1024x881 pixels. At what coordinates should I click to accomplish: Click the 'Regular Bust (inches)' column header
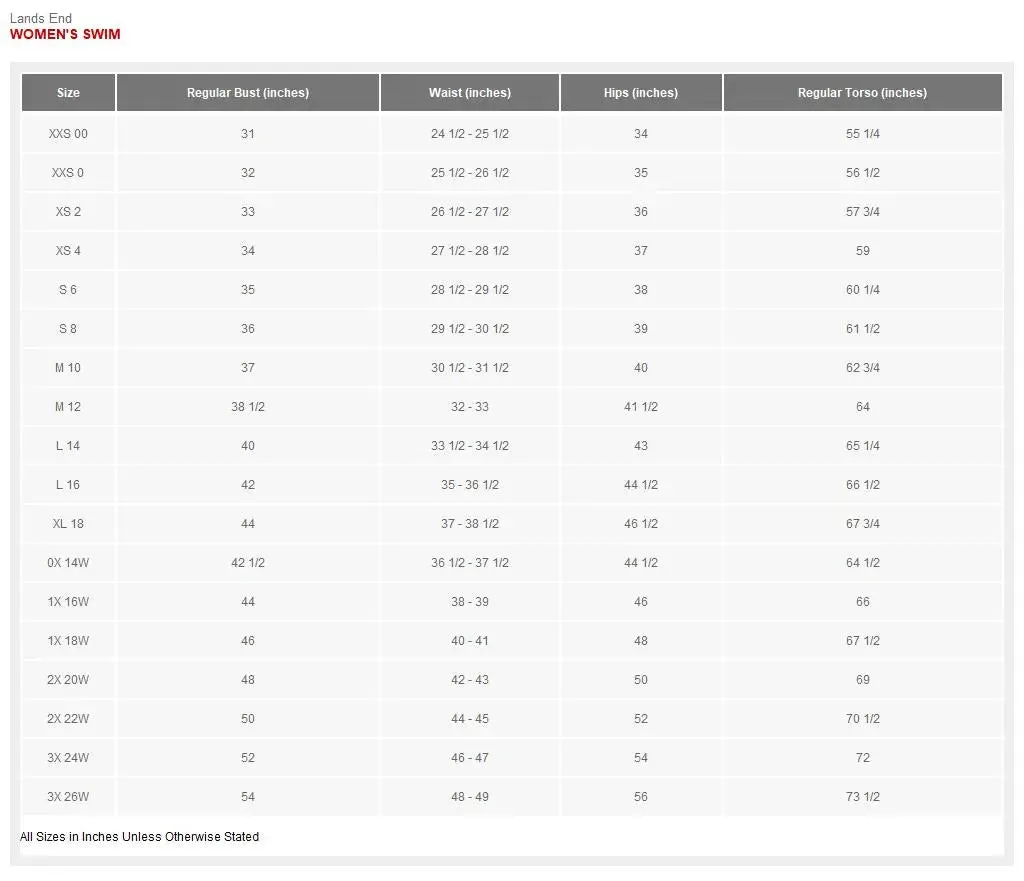click(x=248, y=93)
